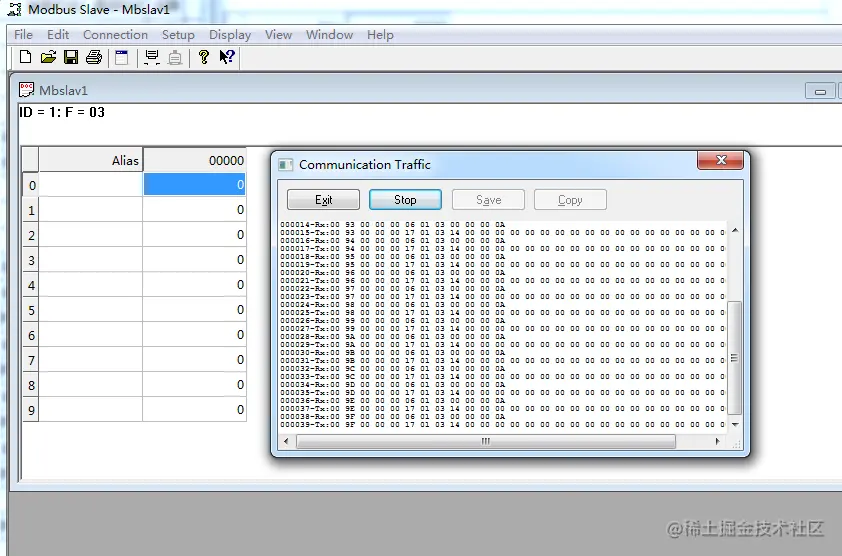Screen dimensions: 842x556
Task: Click the horizontal scrollbar thumb in traffic log
Action: tap(486, 442)
